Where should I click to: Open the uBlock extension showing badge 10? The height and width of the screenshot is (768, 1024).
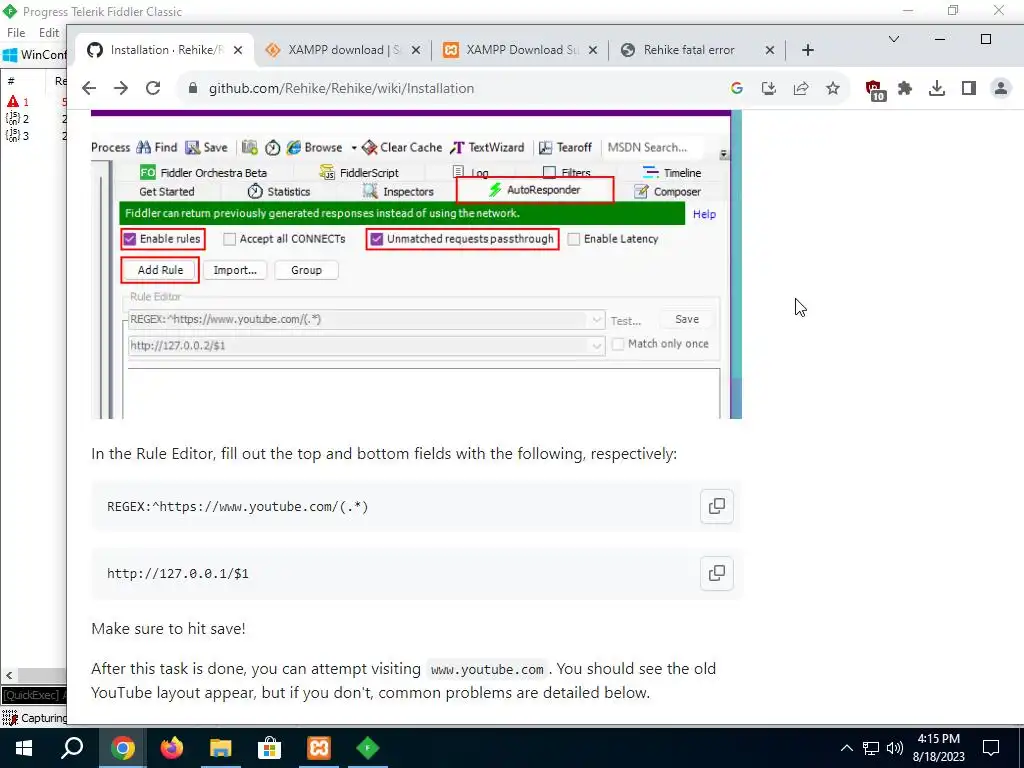pyautogui.click(x=874, y=89)
